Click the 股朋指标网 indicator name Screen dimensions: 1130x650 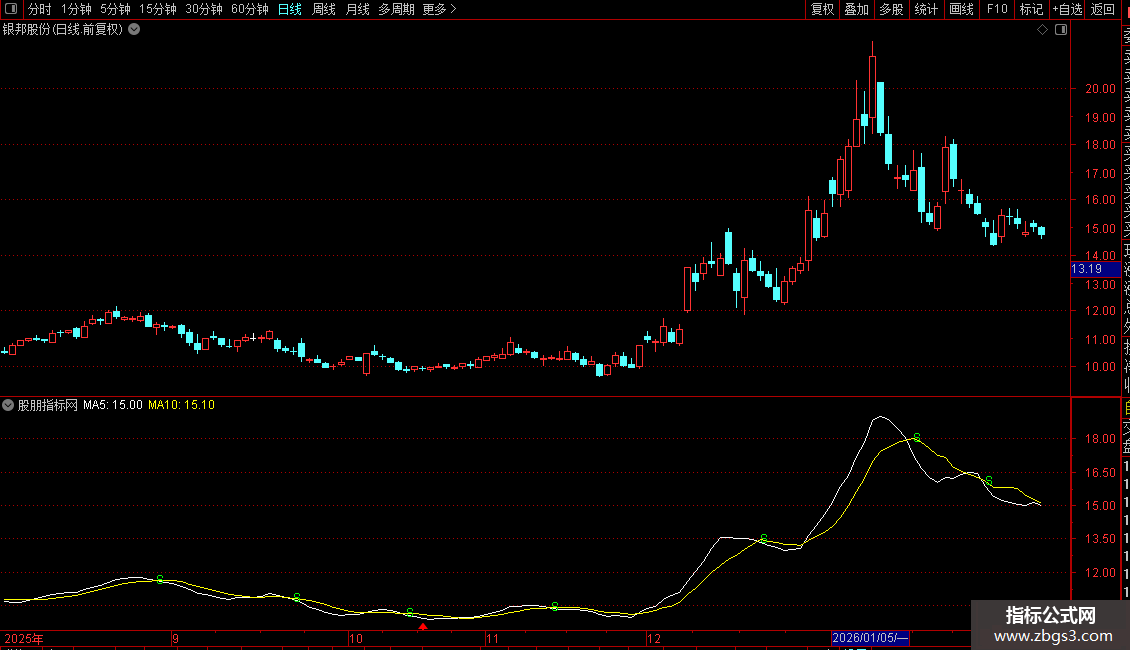click(48, 405)
